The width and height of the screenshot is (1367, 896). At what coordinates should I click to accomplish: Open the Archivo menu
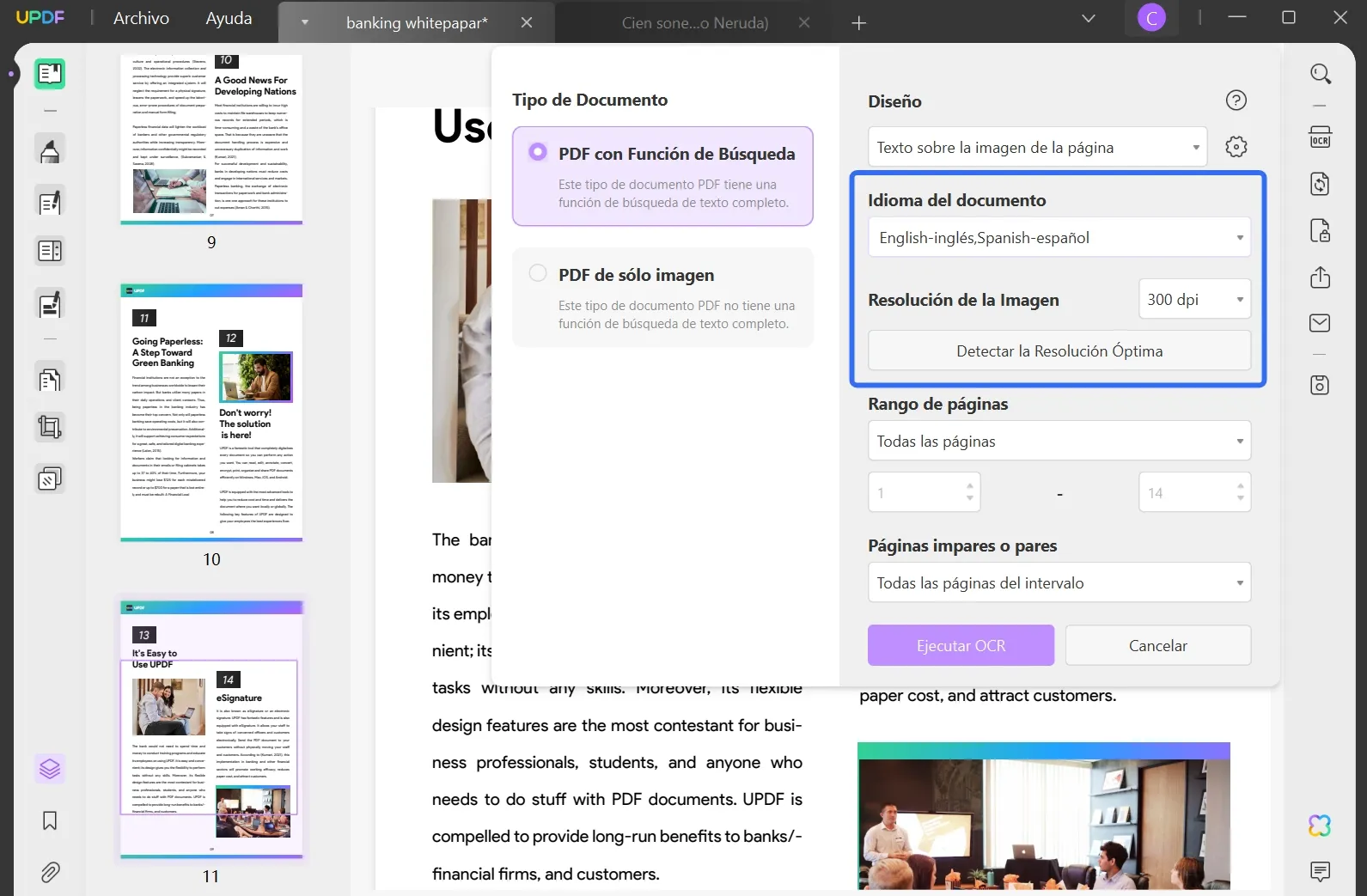pyautogui.click(x=141, y=18)
